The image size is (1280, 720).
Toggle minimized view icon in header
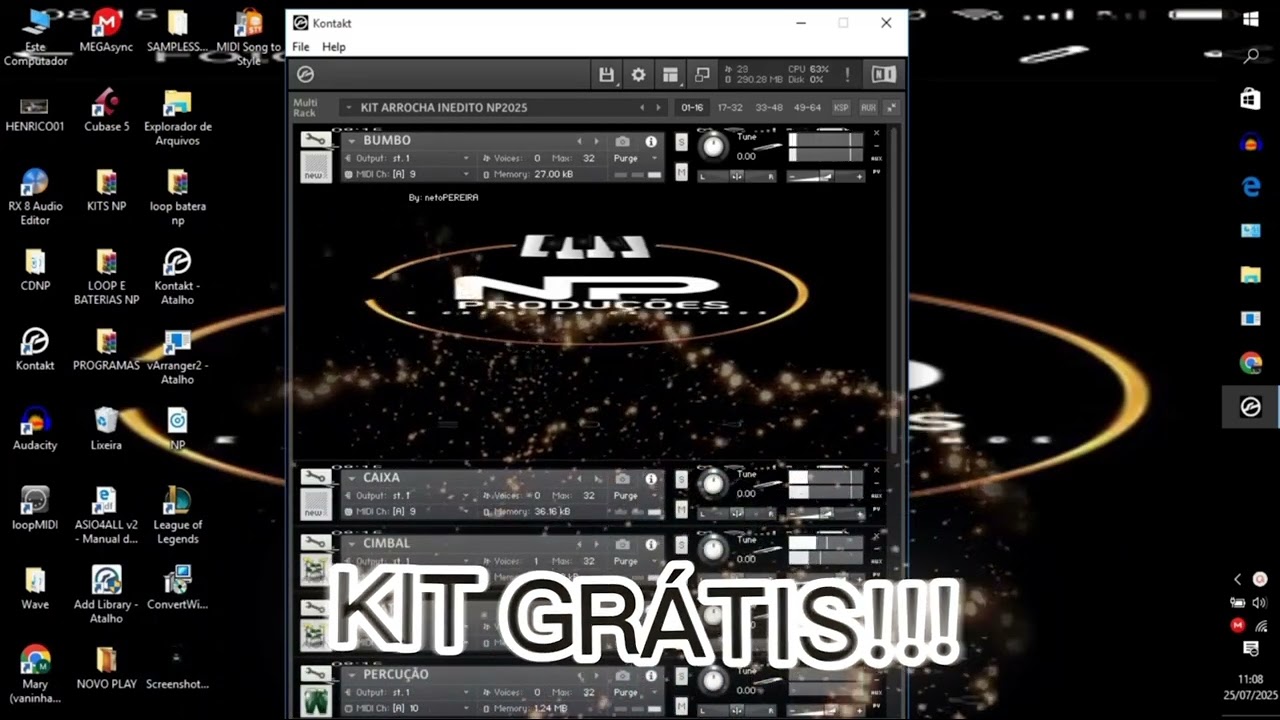click(x=702, y=75)
